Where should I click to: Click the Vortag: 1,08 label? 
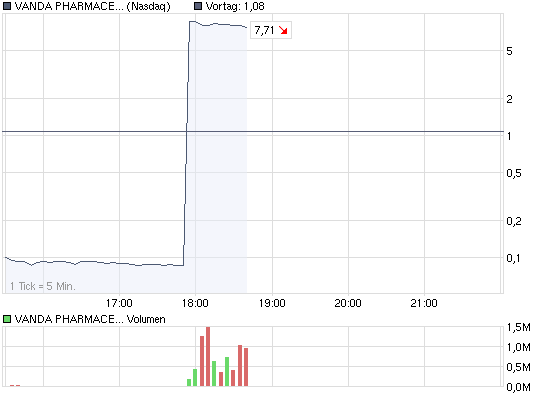click(x=235, y=6)
